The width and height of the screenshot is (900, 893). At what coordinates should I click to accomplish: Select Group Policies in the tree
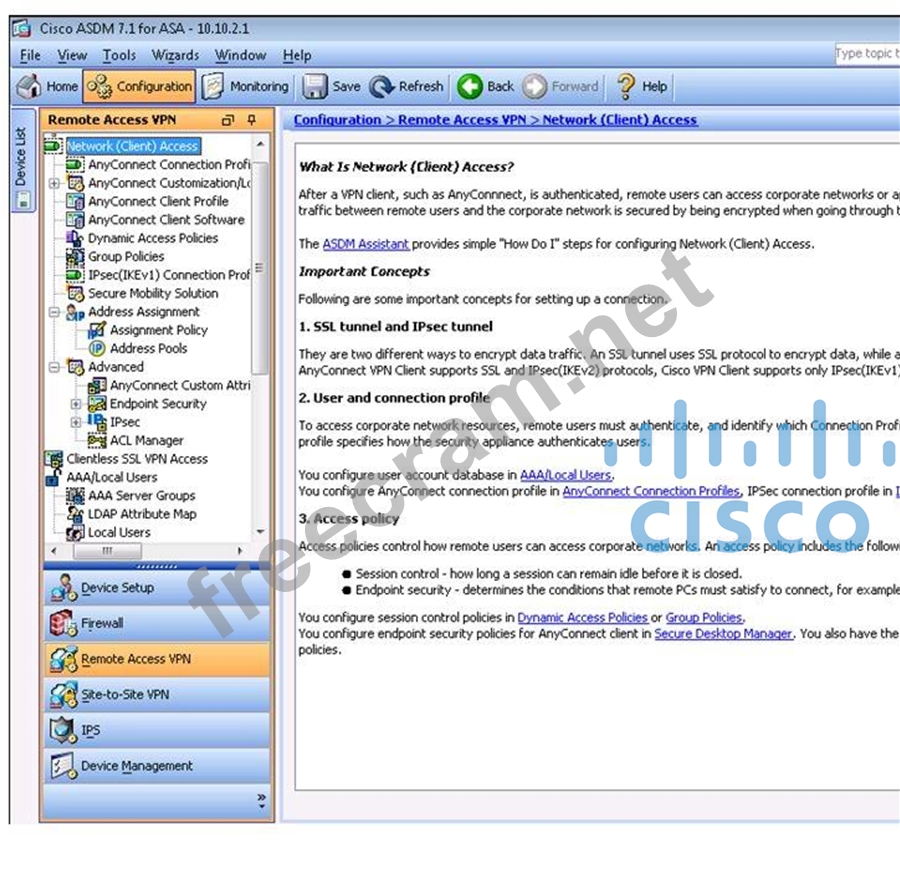click(x=125, y=257)
